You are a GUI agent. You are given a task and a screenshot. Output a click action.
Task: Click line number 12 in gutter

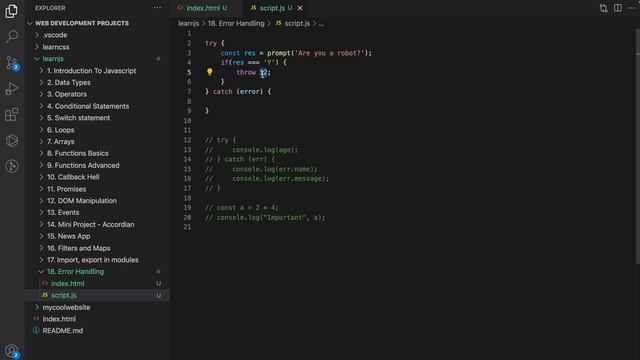coord(187,140)
